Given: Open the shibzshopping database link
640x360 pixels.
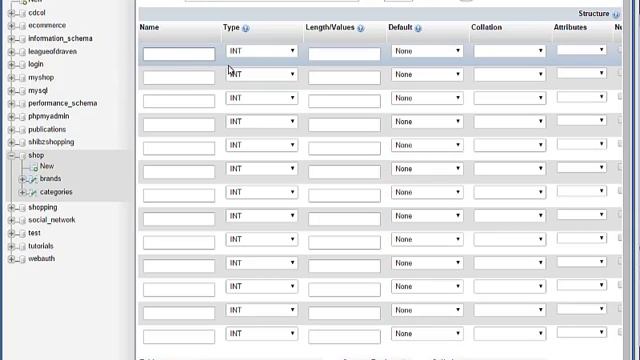Looking at the screenshot, I should point(51,142).
